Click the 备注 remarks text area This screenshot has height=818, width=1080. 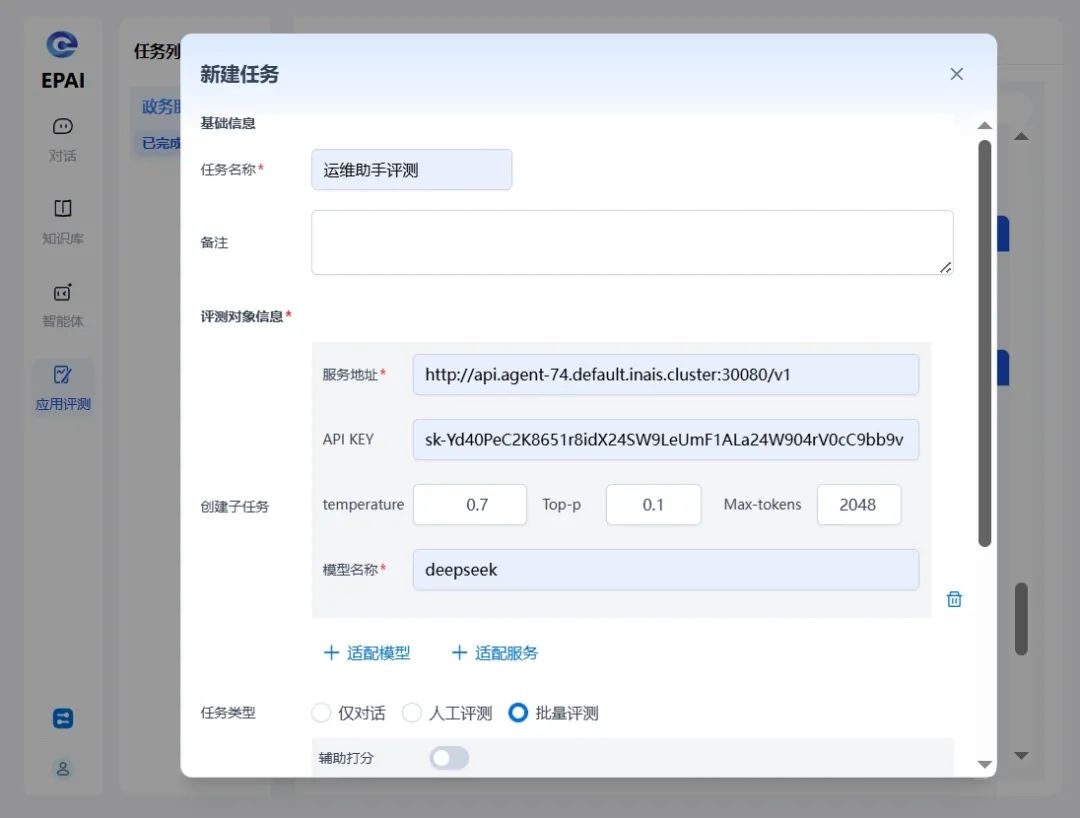[x=631, y=242]
